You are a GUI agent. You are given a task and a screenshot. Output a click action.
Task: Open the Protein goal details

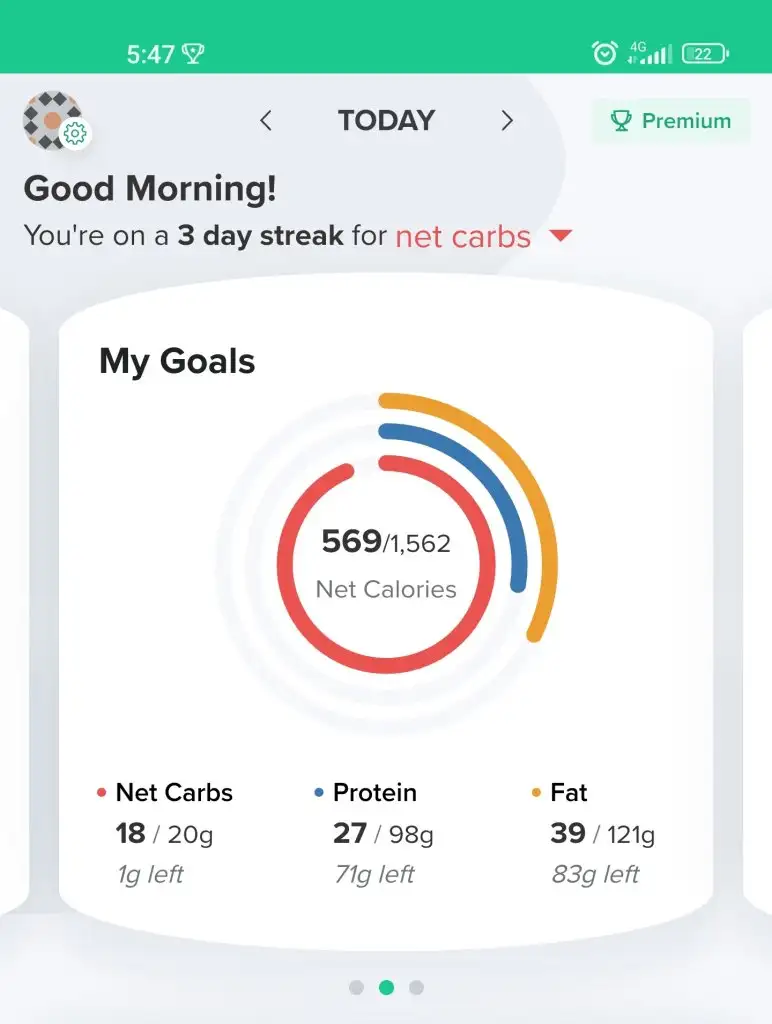pyautogui.click(x=375, y=833)
